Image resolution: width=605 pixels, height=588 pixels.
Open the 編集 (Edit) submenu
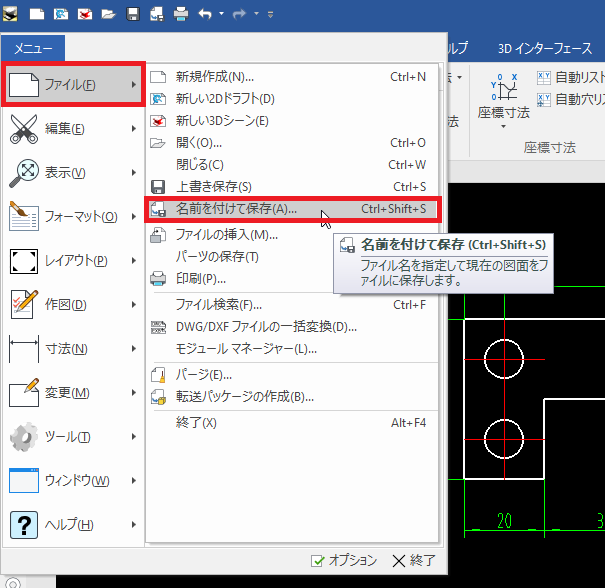71,128
